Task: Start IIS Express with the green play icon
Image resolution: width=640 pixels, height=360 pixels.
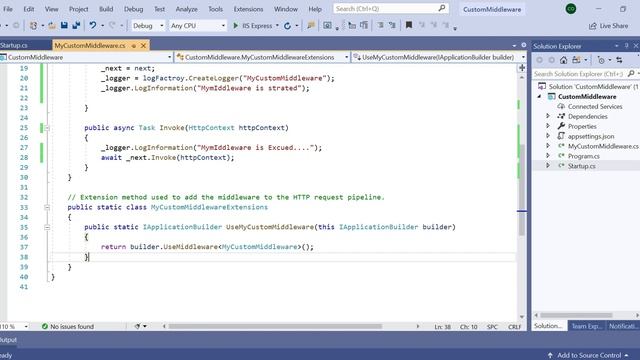Action: (236, 25)
